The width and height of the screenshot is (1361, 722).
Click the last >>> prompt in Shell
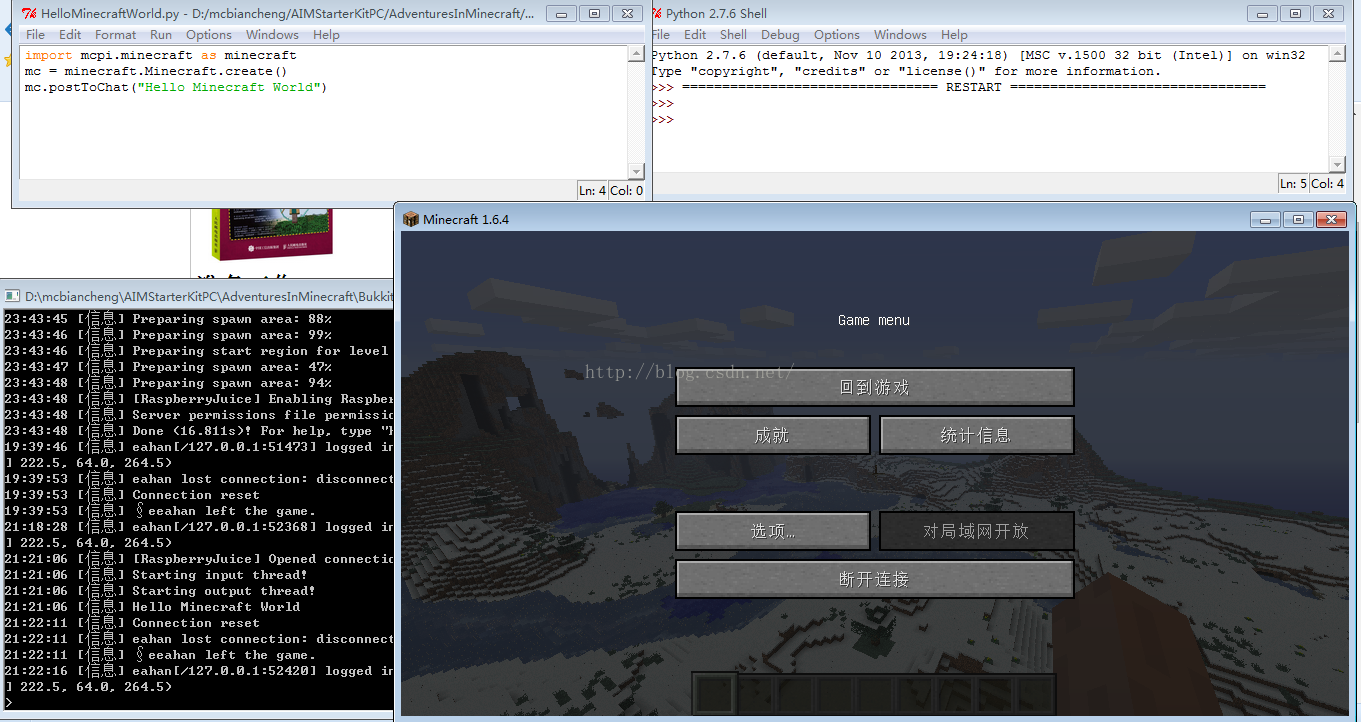pos(662,119)
